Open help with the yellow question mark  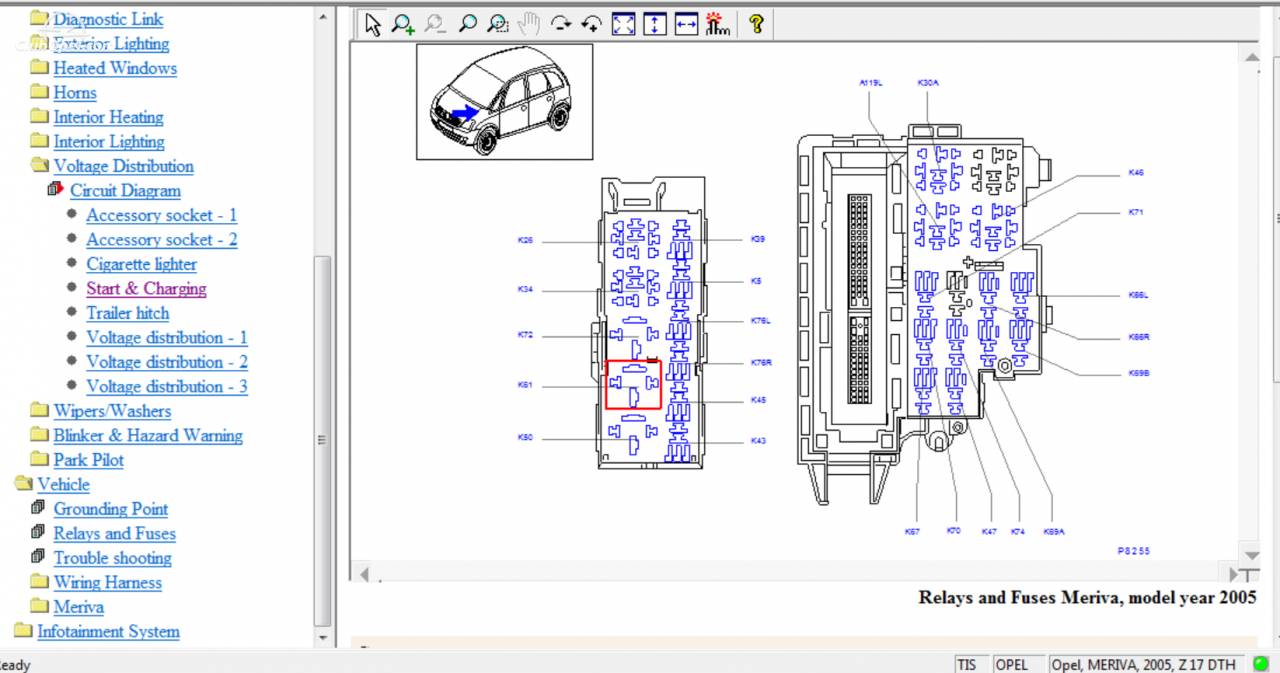756,25
